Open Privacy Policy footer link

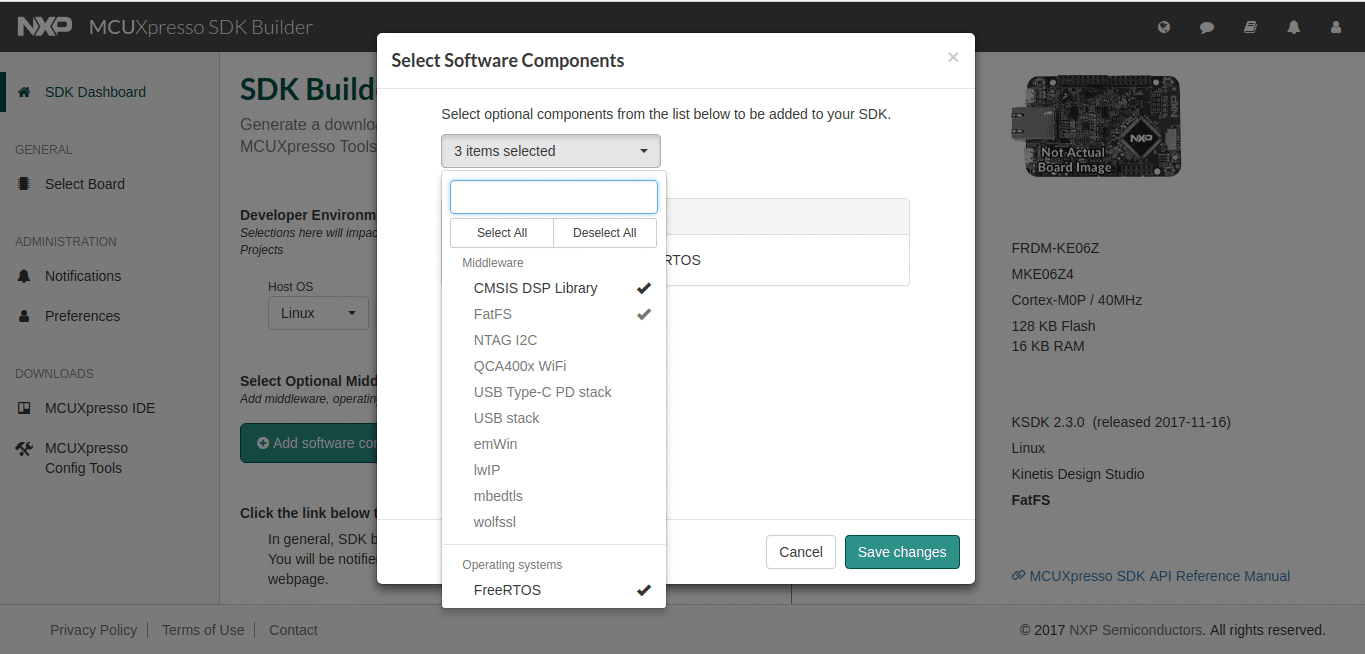(x=93, y=630)
